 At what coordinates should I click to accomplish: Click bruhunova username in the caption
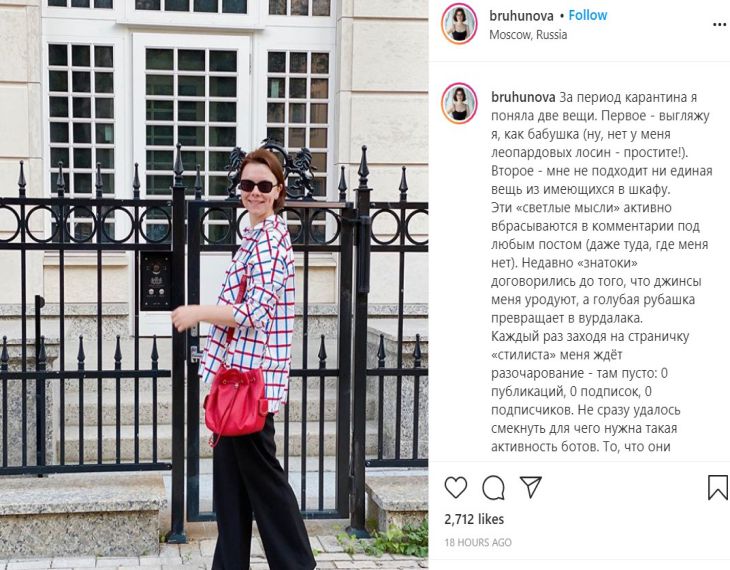click(523, 97)
